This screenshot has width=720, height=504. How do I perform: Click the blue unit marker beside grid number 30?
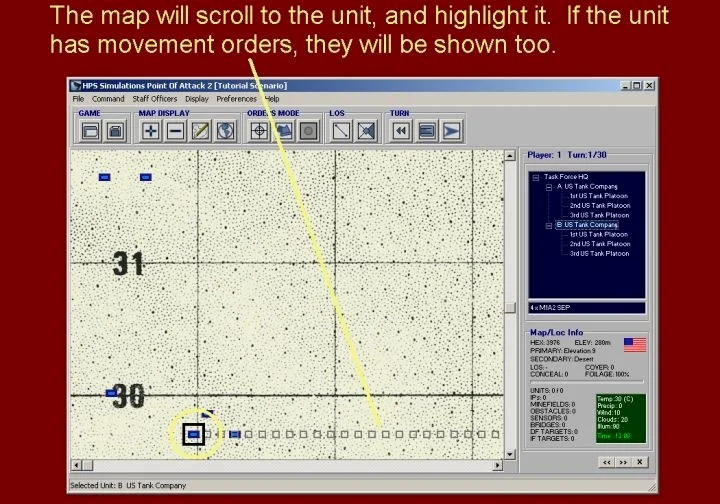pos(111,393)
